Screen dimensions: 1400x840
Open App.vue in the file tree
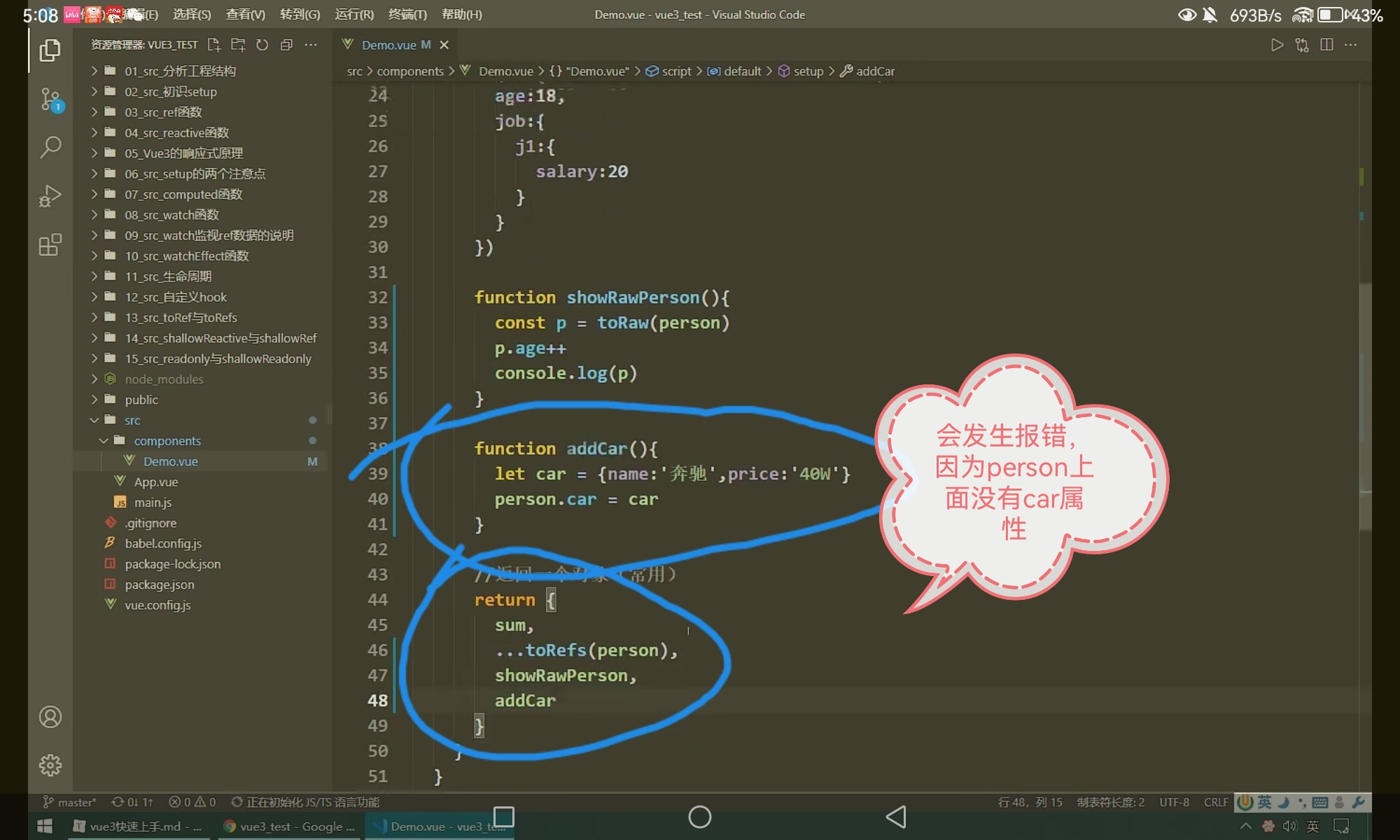coord(155,482)
